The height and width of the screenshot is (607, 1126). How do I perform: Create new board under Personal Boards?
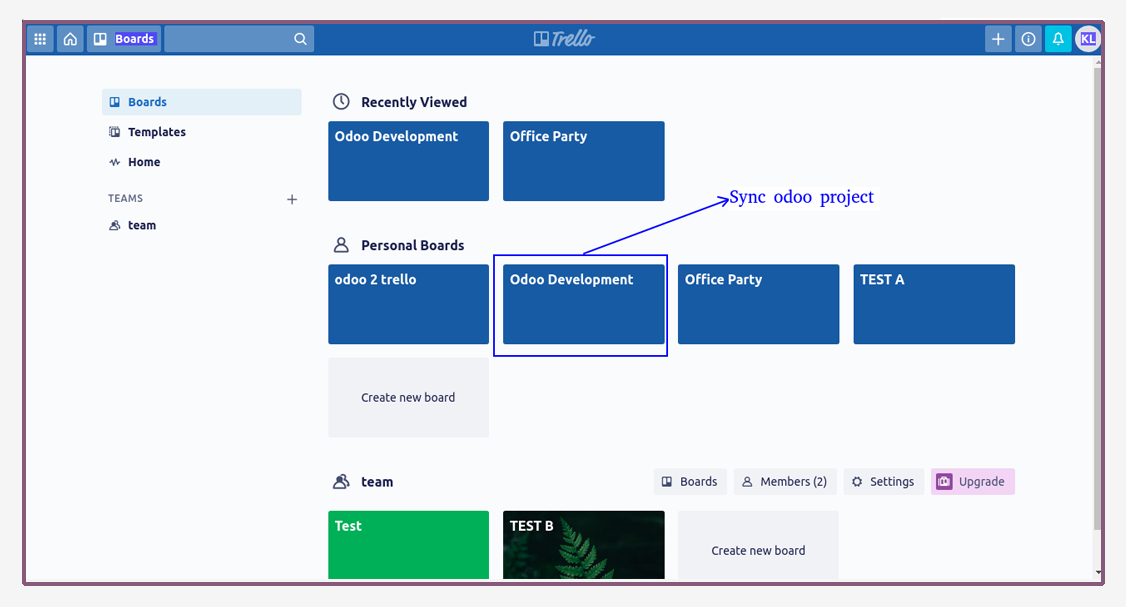tap(409, 397)
